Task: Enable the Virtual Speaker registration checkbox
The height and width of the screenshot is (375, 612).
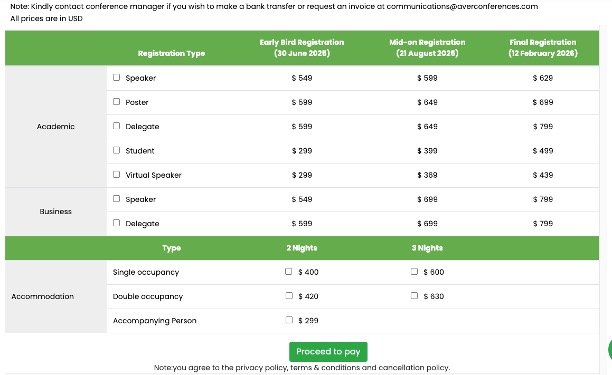Action: point(116,174)
